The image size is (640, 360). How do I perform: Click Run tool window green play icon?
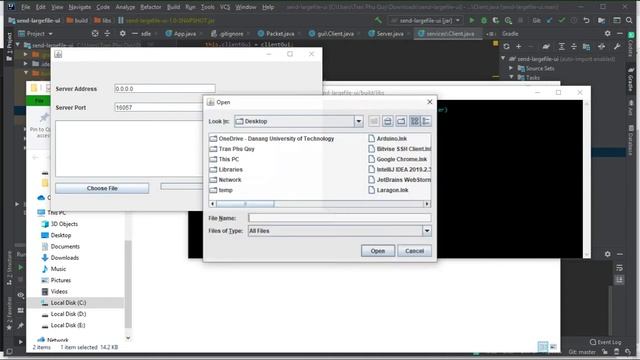pyautogui.click(x=20, y=267)
